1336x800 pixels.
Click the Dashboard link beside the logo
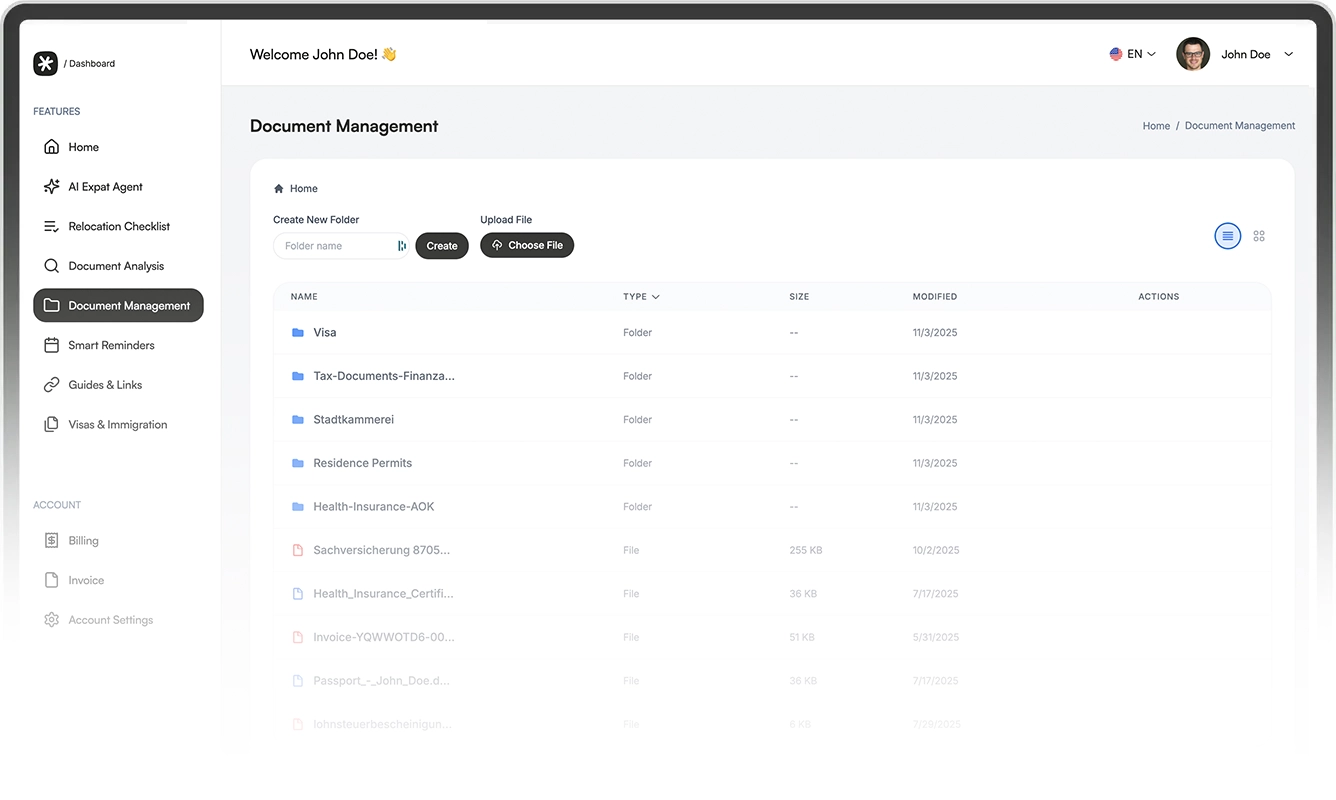click(x=92, y=63)
